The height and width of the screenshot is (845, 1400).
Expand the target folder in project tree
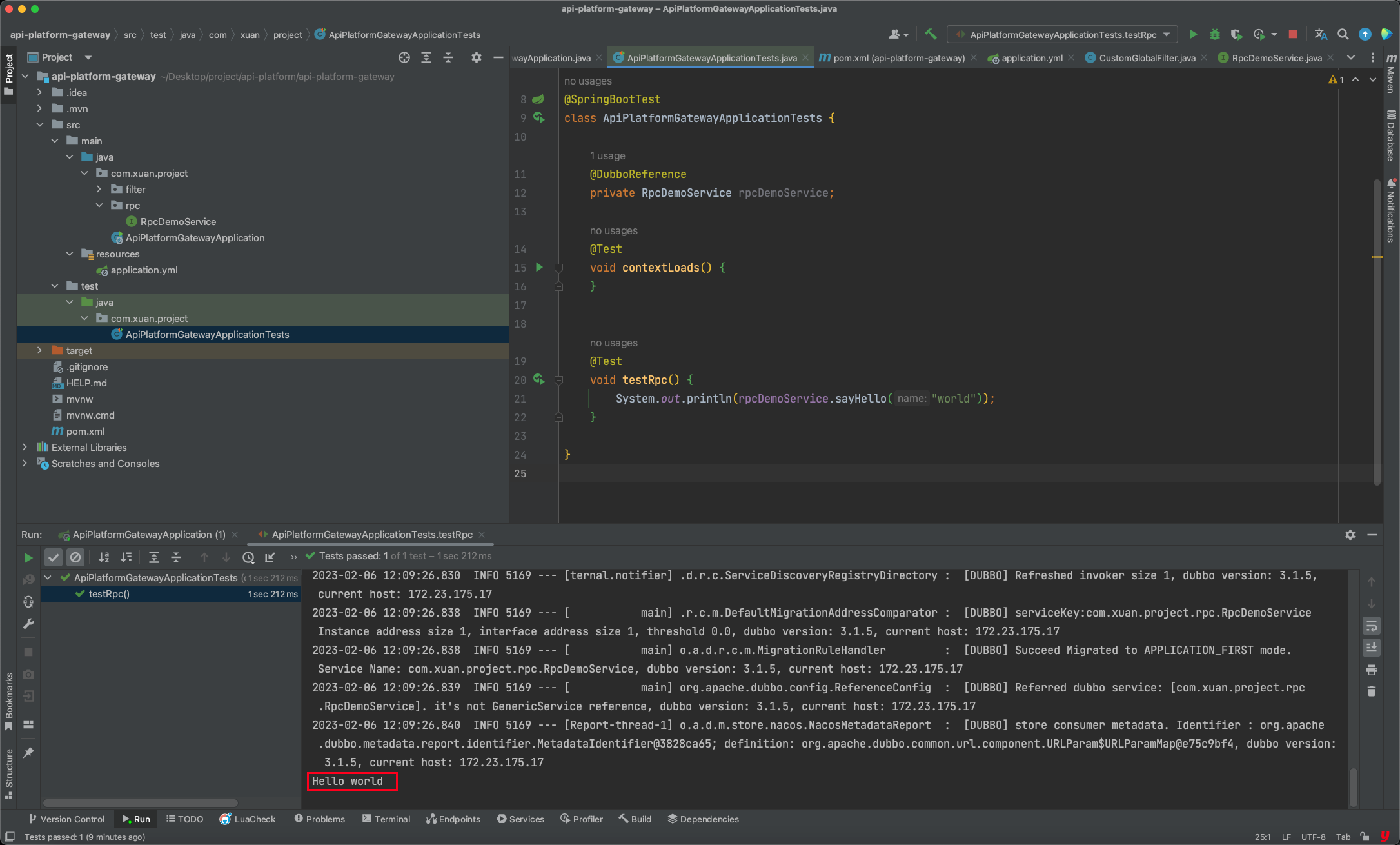click(x=40, y=350)
